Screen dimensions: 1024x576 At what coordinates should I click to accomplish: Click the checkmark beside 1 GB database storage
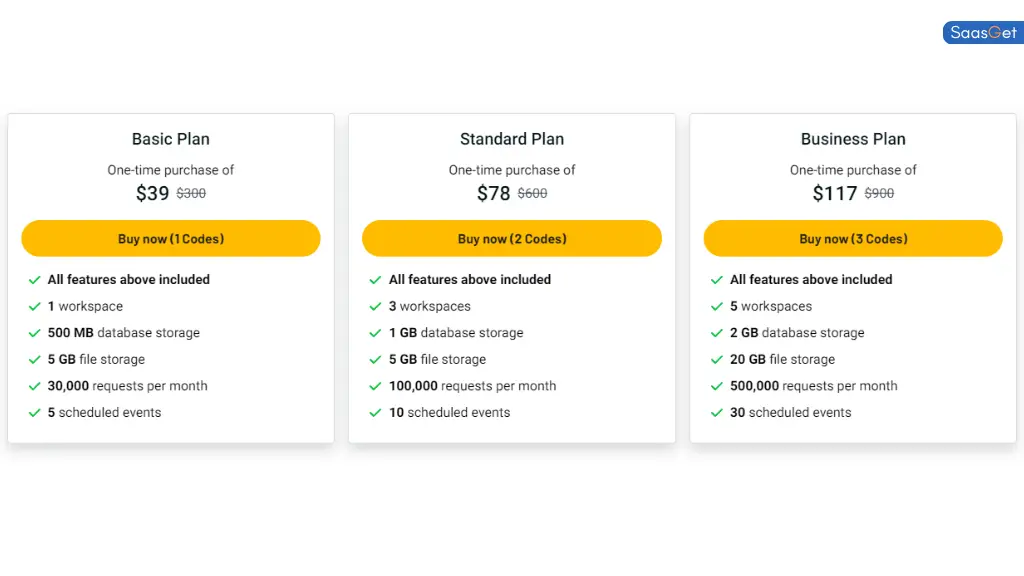tap(377, 332)
